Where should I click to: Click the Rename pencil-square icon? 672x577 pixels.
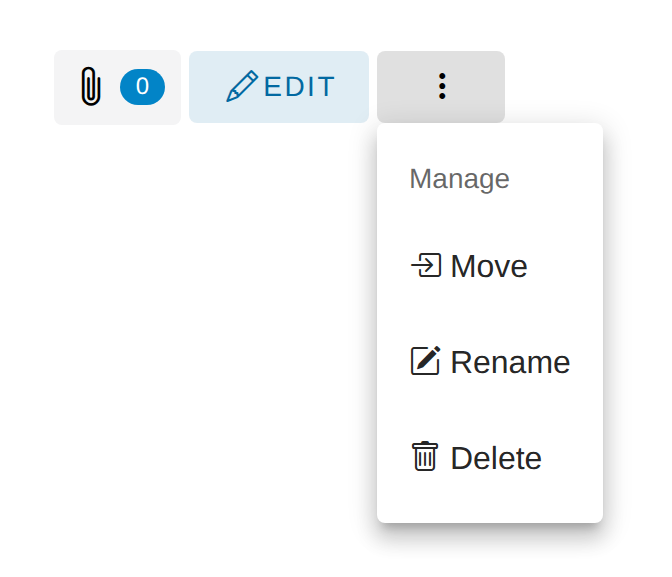[426, 361]
